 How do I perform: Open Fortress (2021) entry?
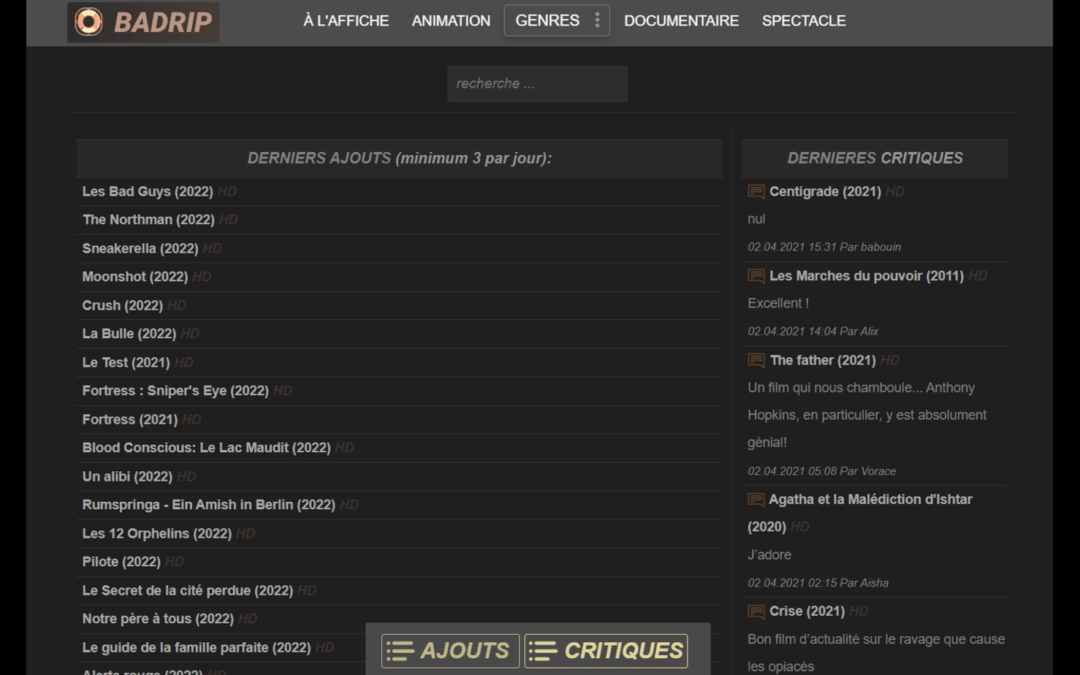pos(129,419)
